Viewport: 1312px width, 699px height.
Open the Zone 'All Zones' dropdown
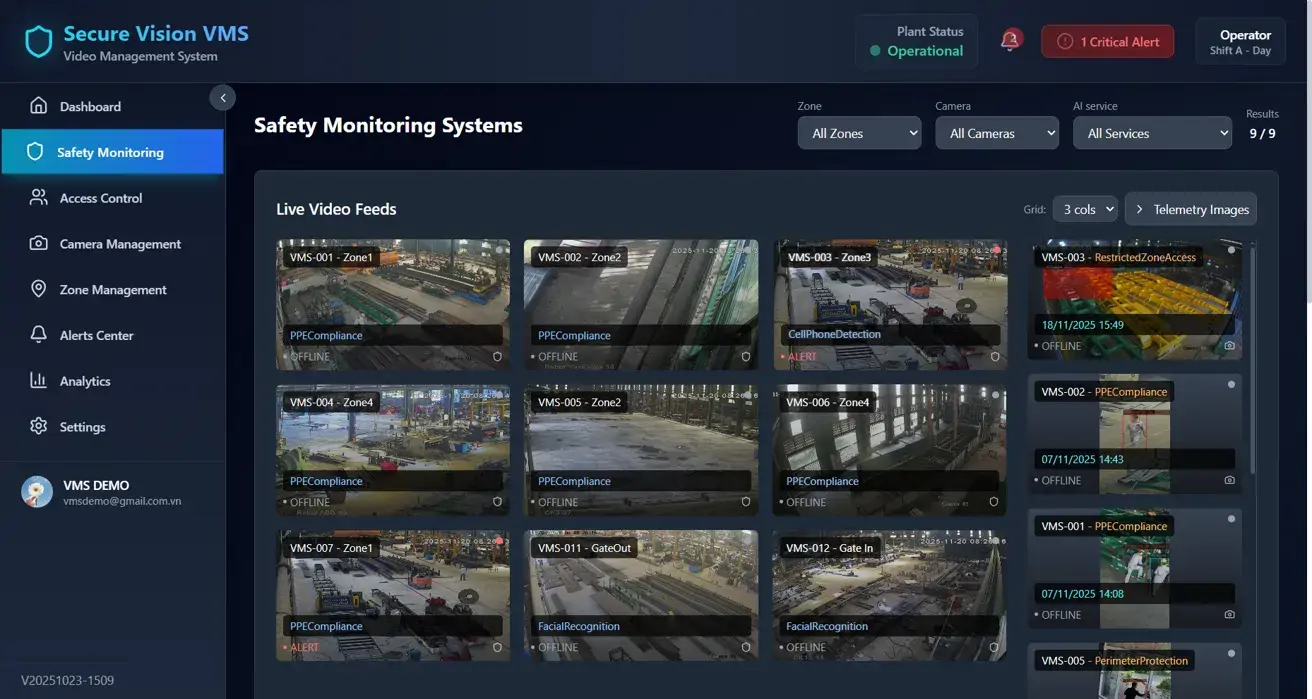(859, 133)
